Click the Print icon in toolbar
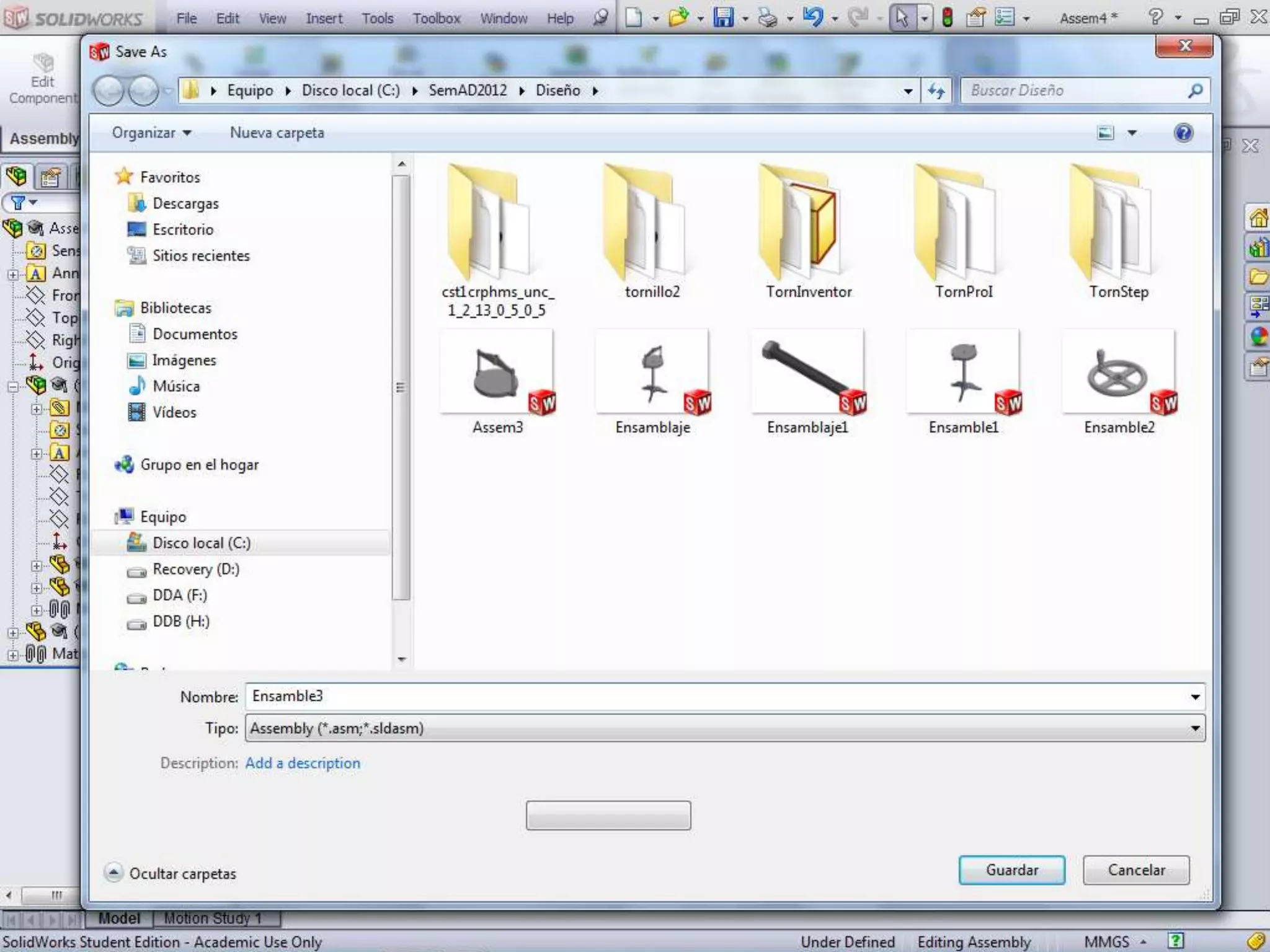Image resolution: width=1270 pixels, height=952 pixels. point(768,17)
